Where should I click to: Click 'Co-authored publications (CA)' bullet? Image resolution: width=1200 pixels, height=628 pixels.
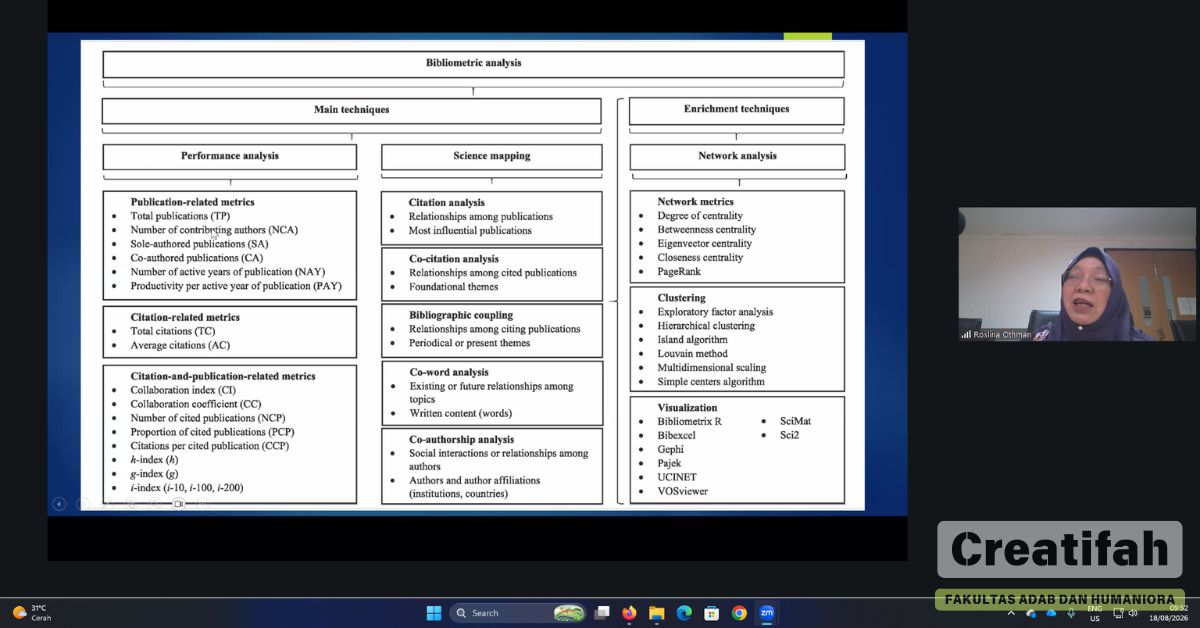197,258
